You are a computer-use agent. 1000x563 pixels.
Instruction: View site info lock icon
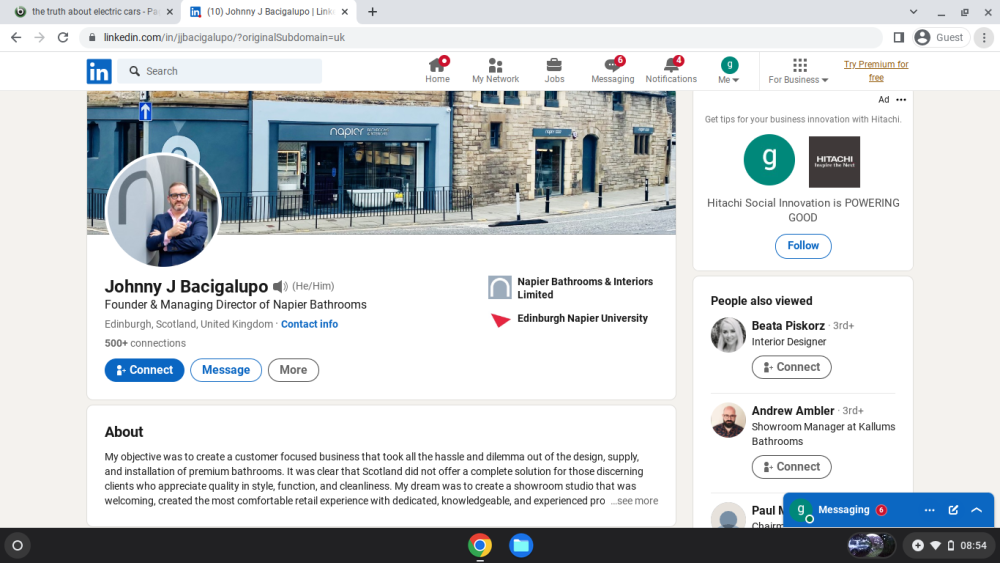pyautogui.click(x=92, y=38)
